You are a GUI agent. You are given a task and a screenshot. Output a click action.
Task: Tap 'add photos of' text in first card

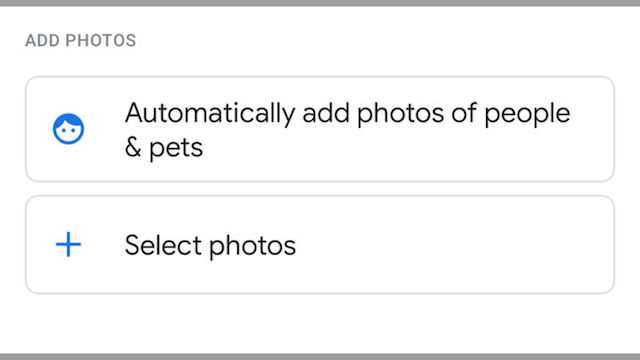389,113
